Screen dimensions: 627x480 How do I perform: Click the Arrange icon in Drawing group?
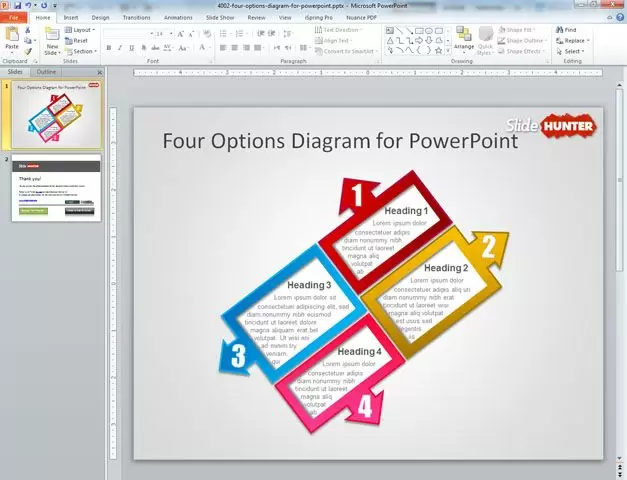tap(464, 38)
